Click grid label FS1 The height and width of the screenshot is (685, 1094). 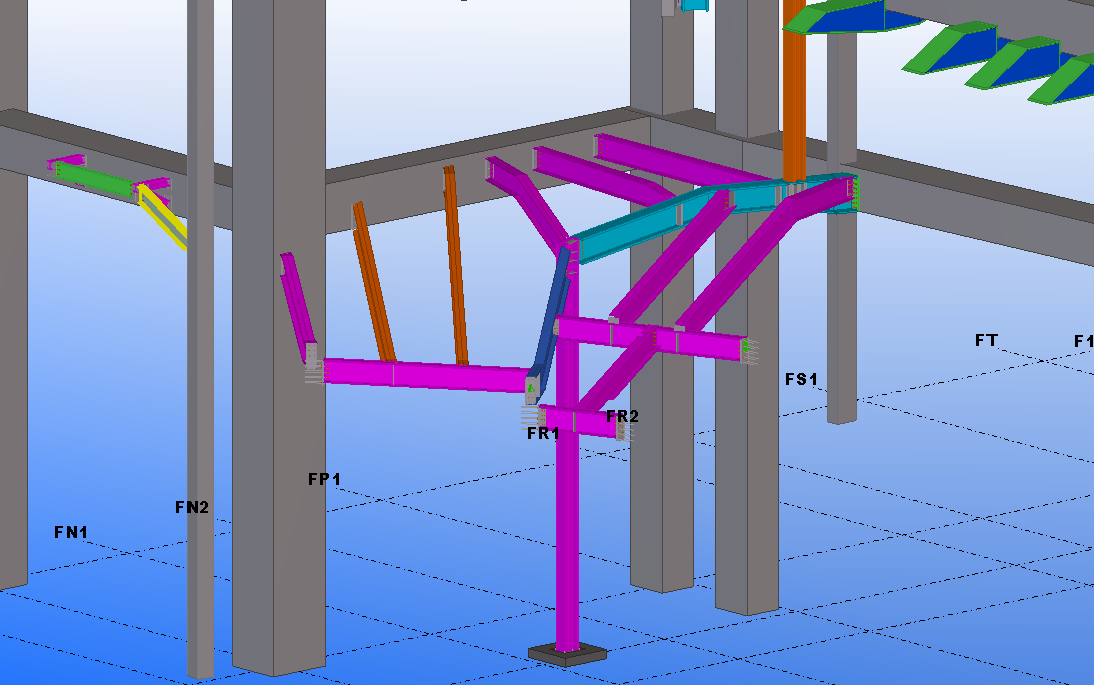(x=801, y=379)
